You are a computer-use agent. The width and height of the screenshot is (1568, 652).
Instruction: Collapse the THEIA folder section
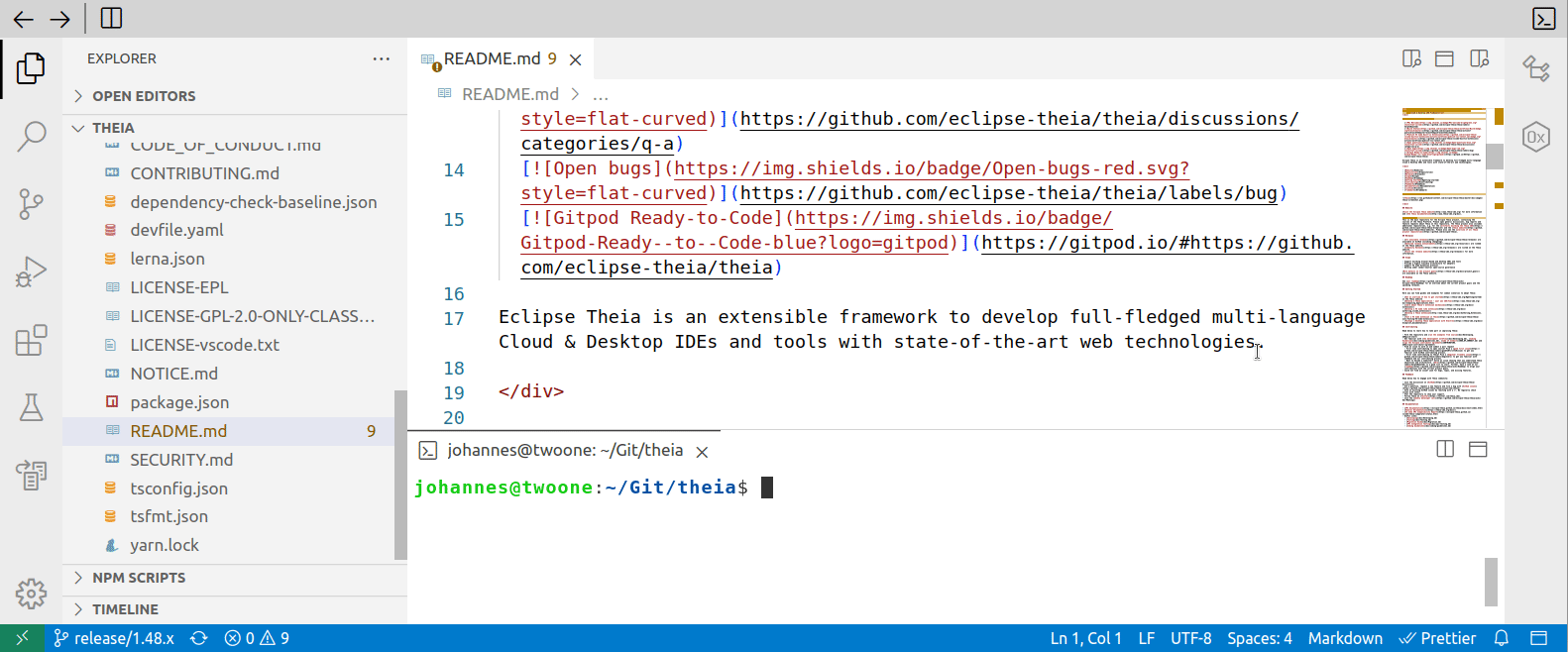(x=235, y=128)
